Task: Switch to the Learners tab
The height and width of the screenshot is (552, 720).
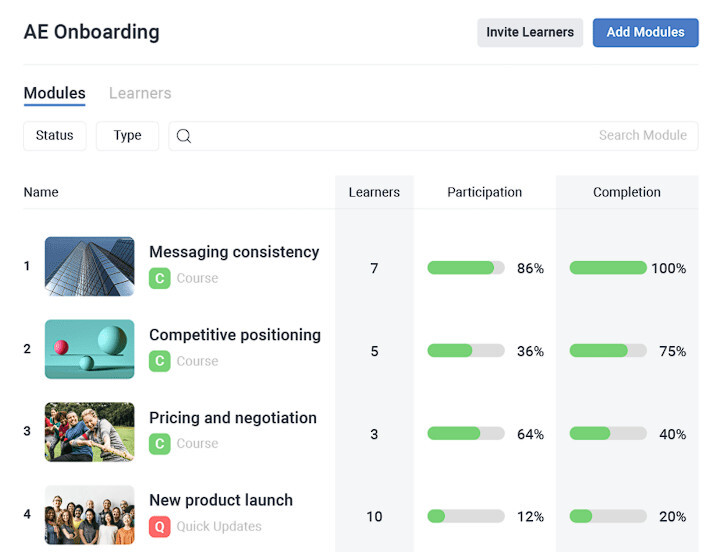Action: (140, 93)
